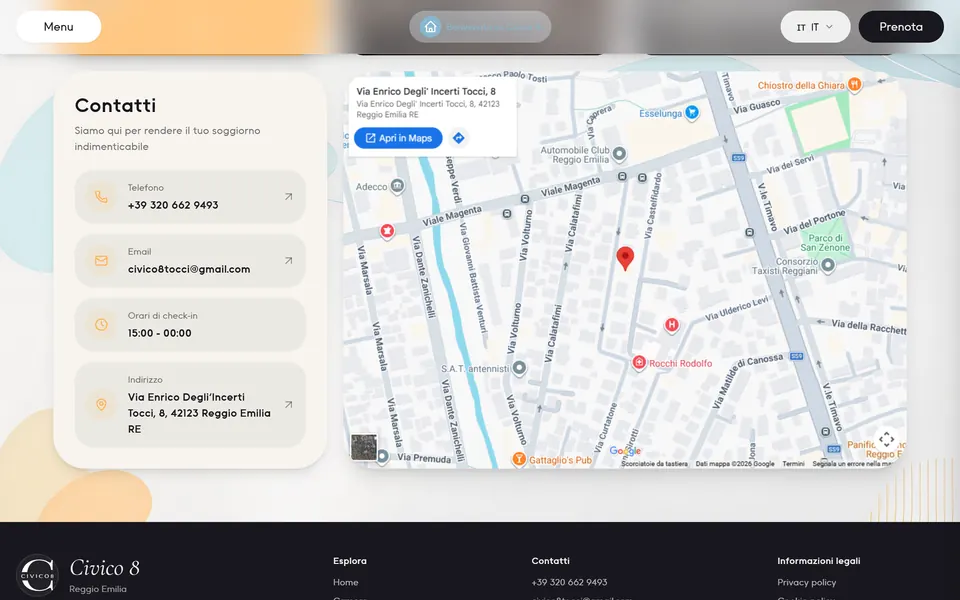Click the red location marker on map

point(624,258)
